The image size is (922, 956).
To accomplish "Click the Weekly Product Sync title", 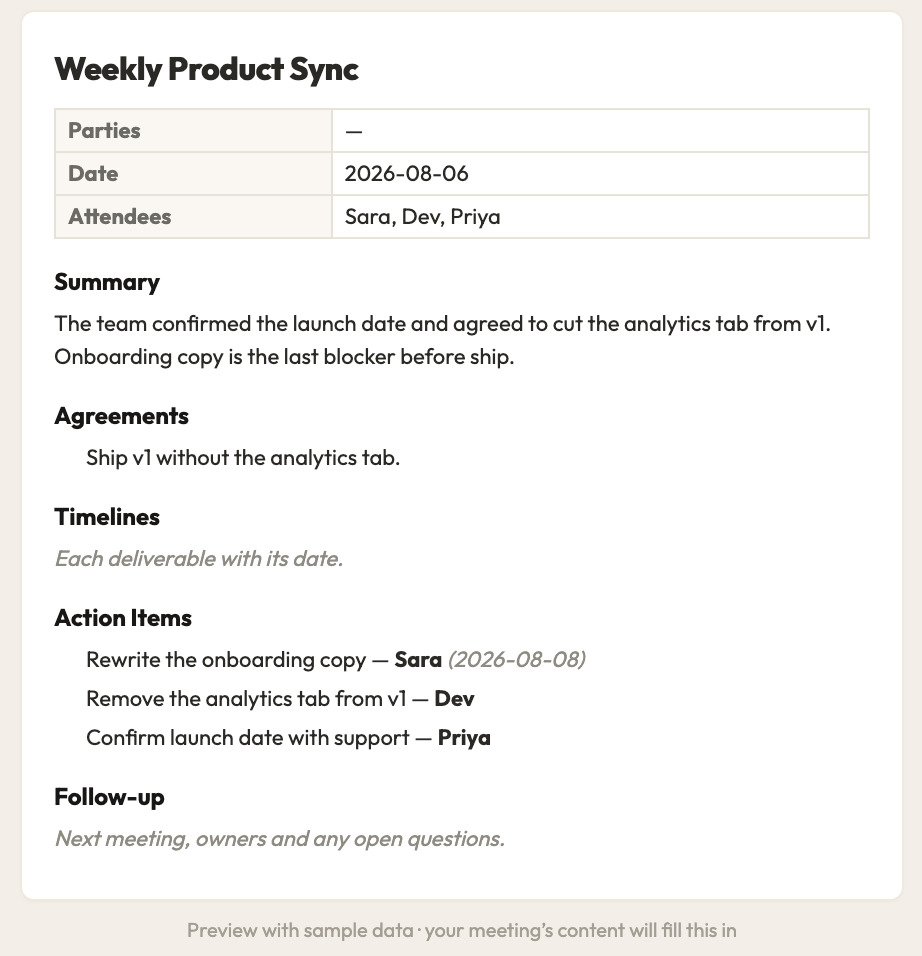I will coord(206,69).
